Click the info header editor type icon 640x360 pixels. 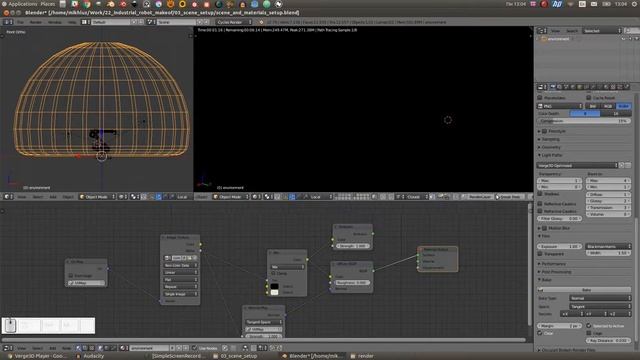pos(8,22)
